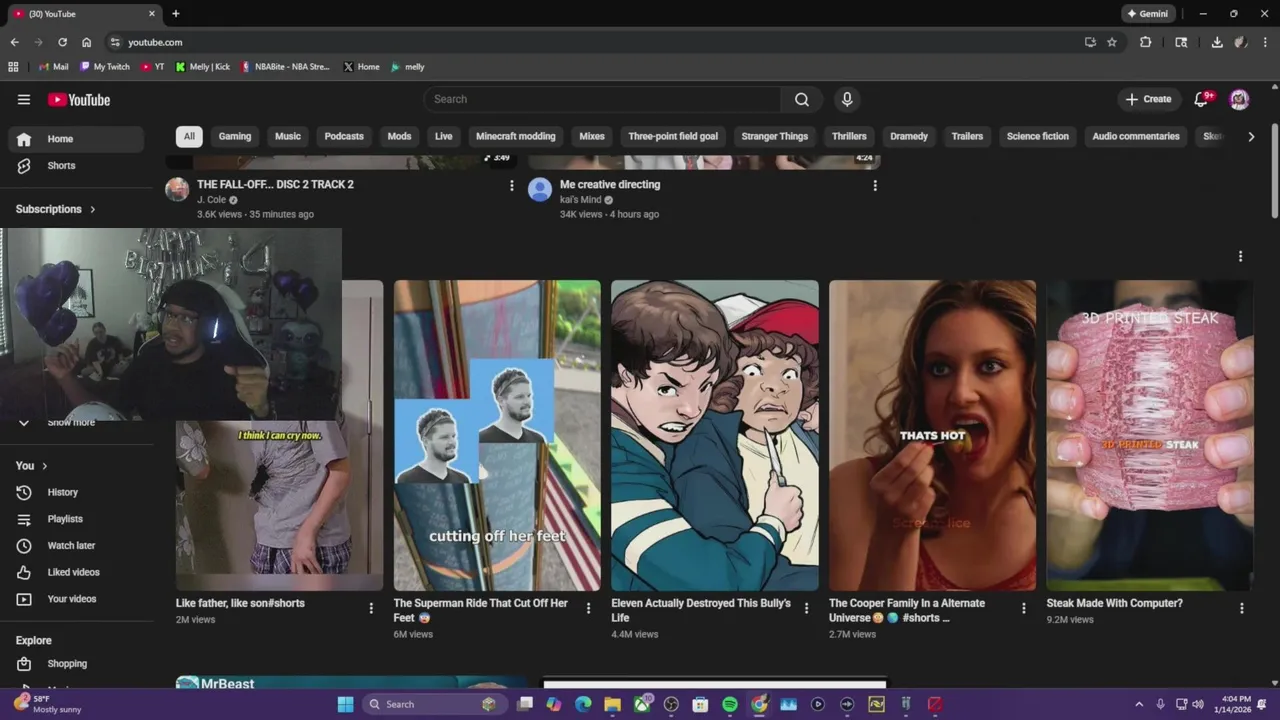Open the YouTube account avatar menu

coord(1239,99)
